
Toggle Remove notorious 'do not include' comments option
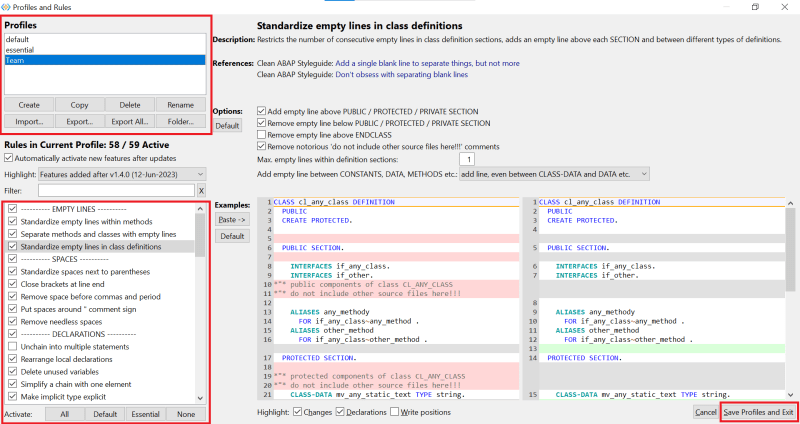(x=262, y=146)
